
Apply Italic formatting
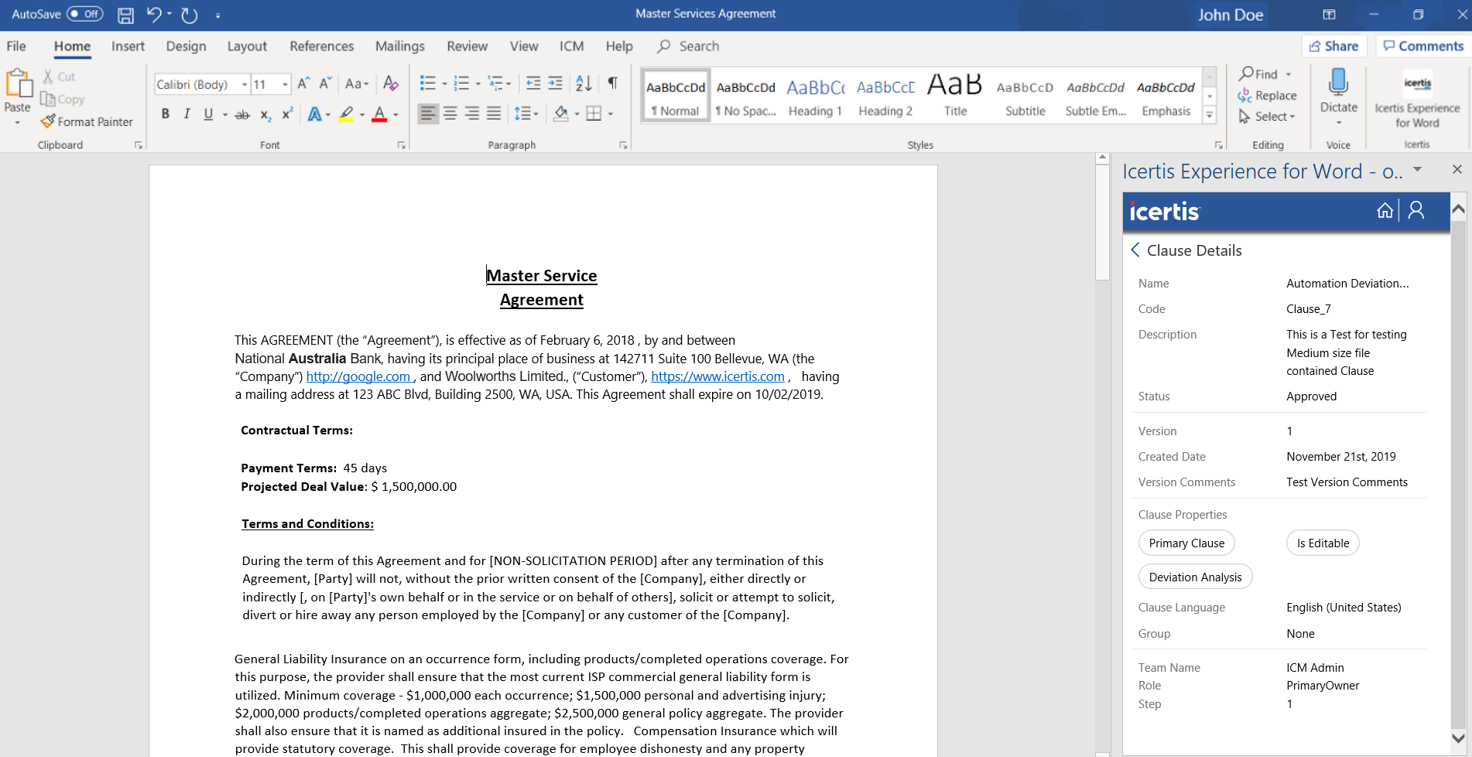point(187,115)
